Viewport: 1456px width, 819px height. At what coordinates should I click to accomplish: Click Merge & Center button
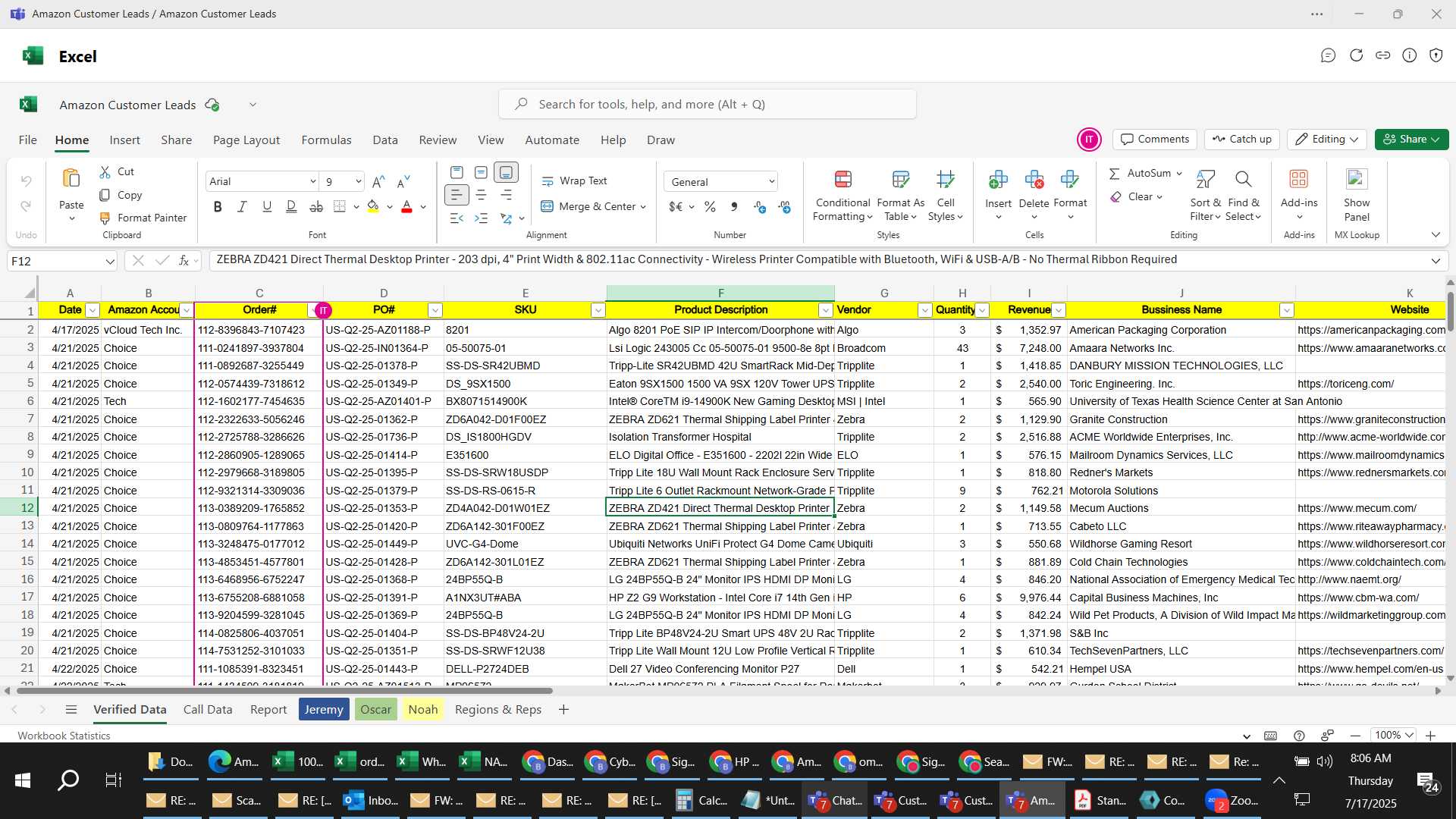tap(593, 207)
